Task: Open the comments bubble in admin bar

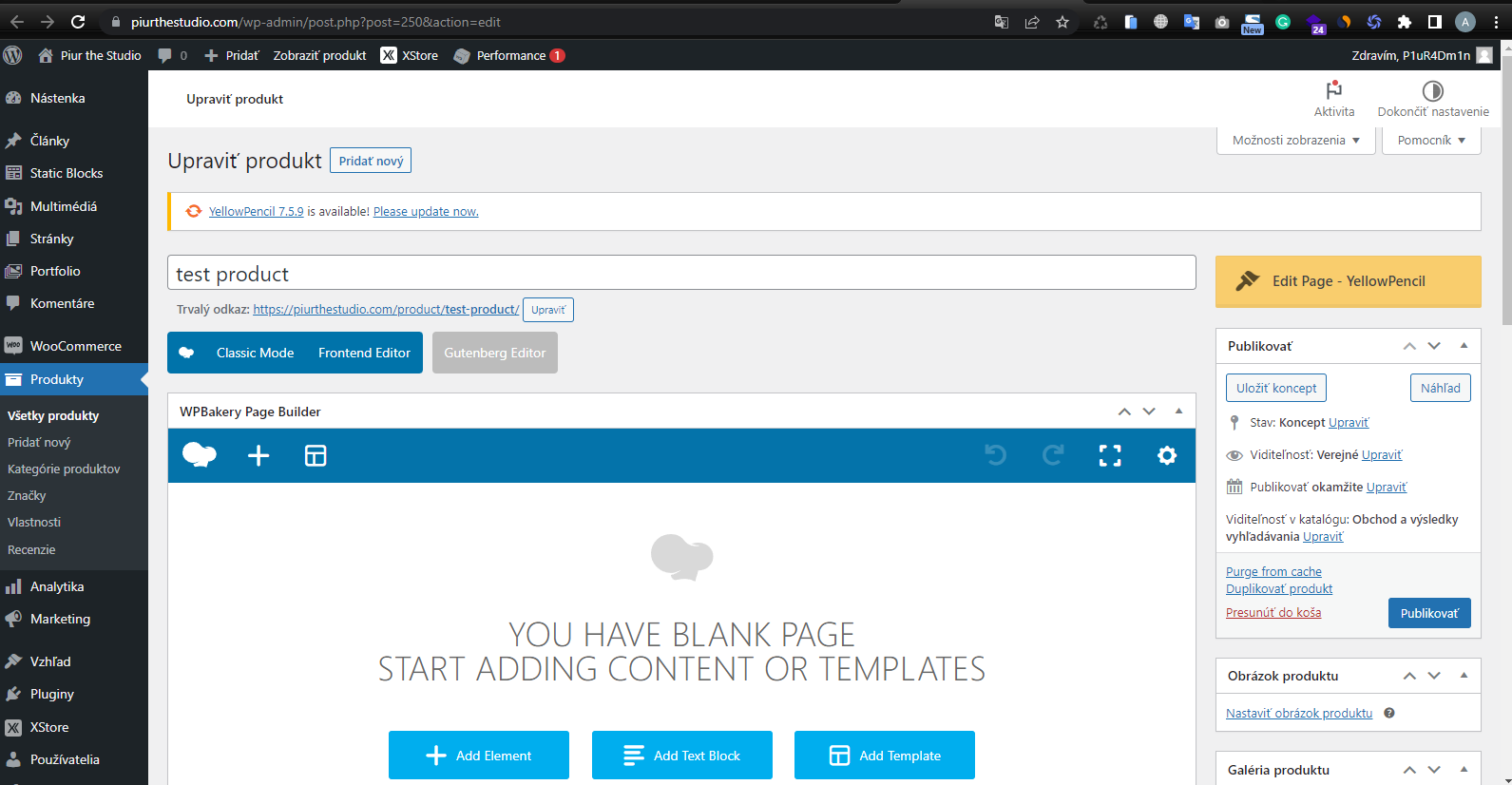Action: click(x=172, y=55)
